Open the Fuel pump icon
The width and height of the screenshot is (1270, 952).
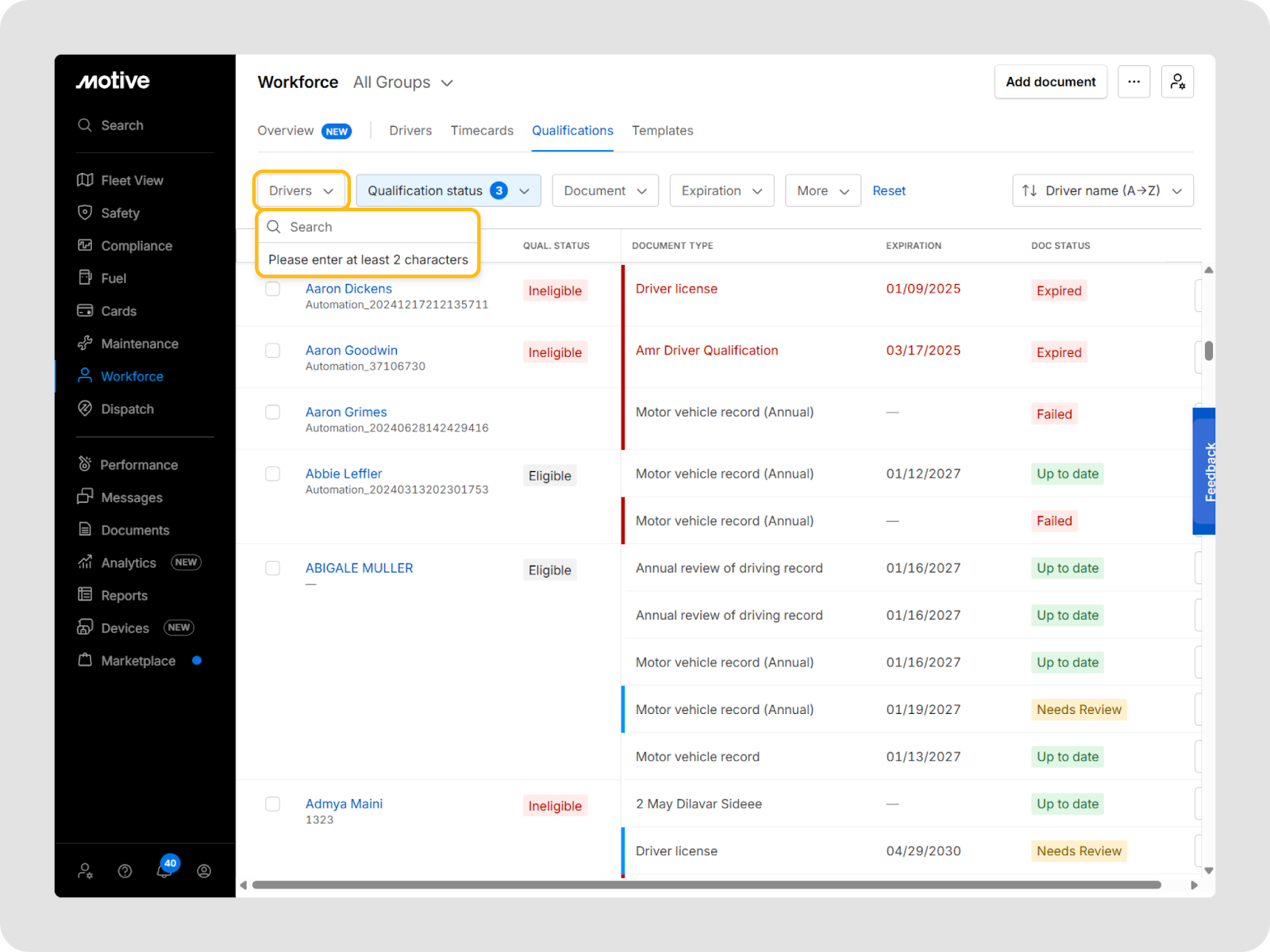[85, 278]
